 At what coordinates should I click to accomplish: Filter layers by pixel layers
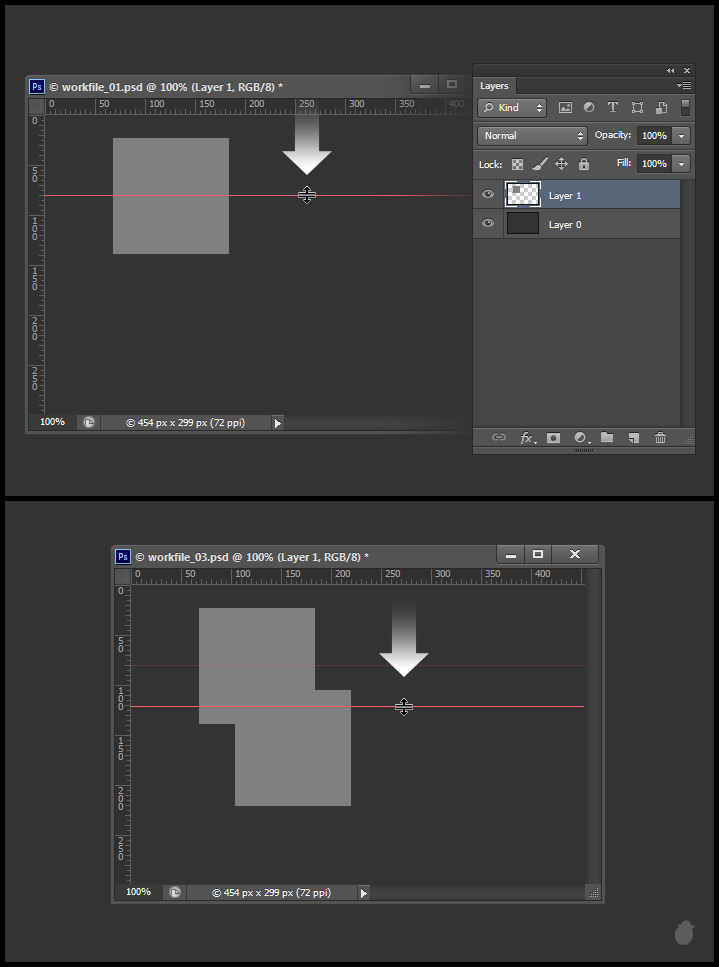tap(565, 108)
